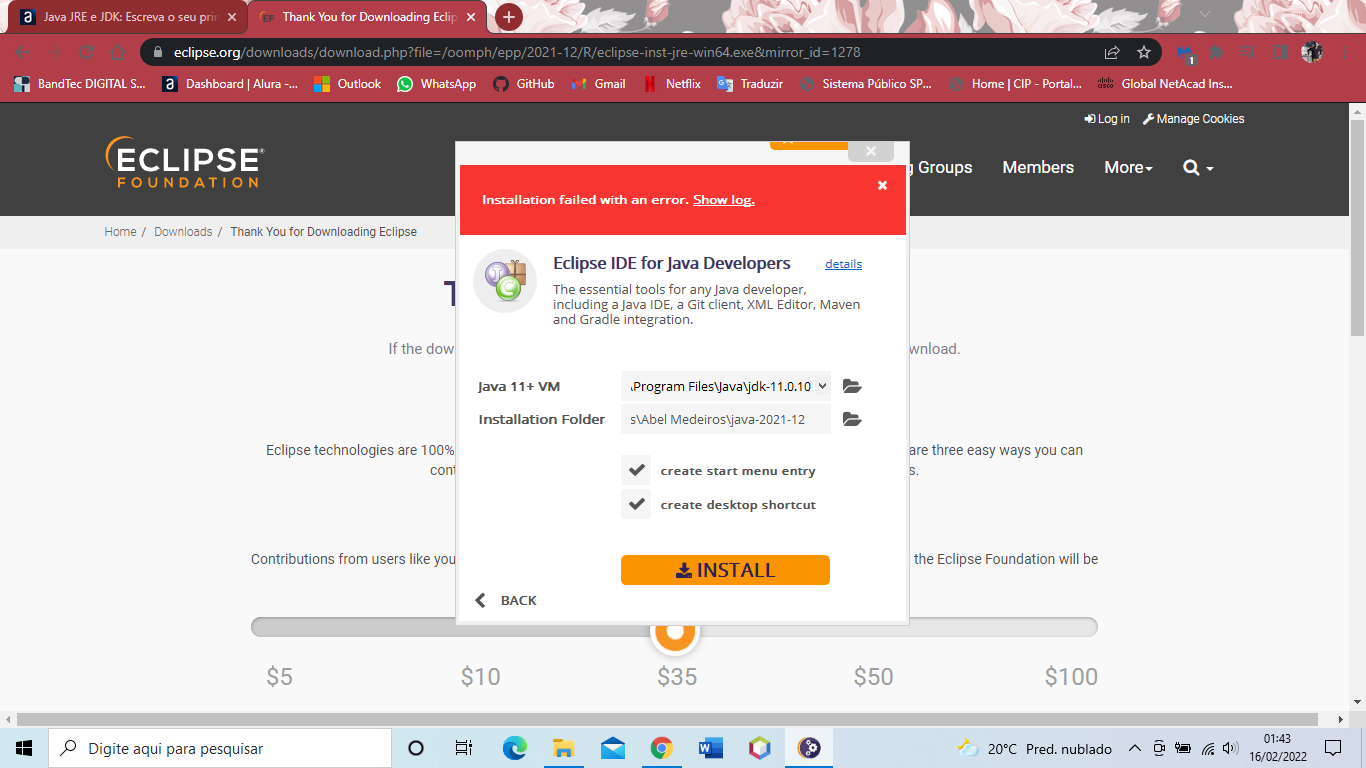
Task: Open the Sistema Público SP bookmark
Action: tap(866, 84)
